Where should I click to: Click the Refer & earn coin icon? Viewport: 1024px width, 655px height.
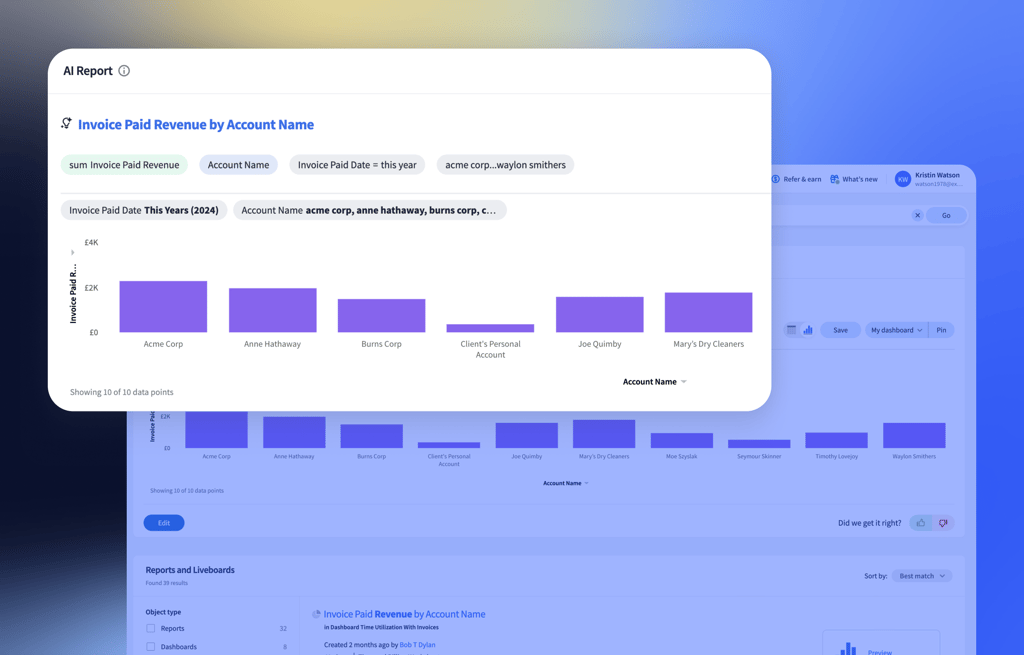pyautogui.click(x=776, y=179)
